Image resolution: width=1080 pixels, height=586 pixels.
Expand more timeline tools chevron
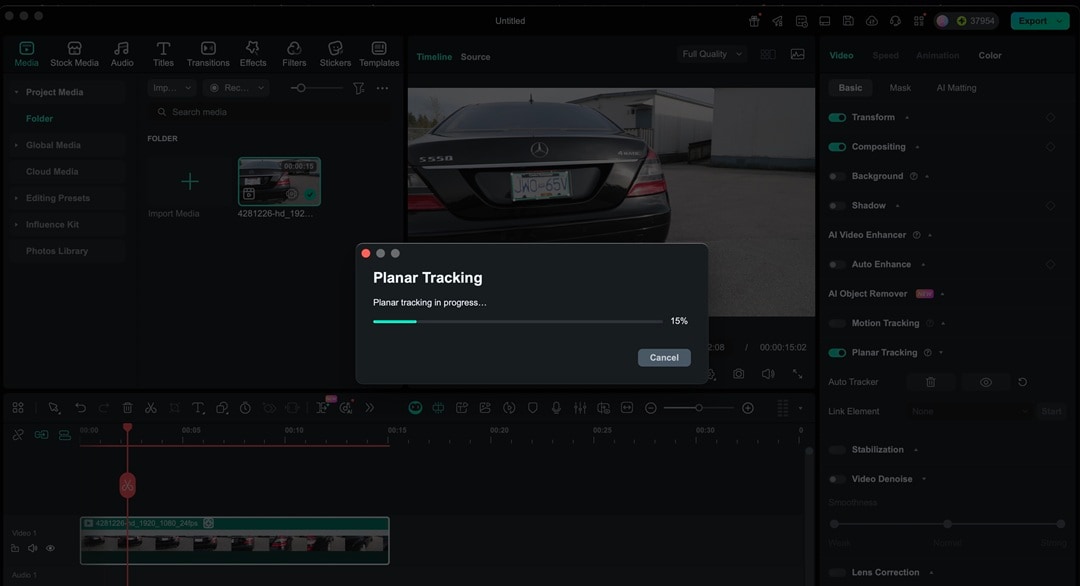(x=370, y=408)
